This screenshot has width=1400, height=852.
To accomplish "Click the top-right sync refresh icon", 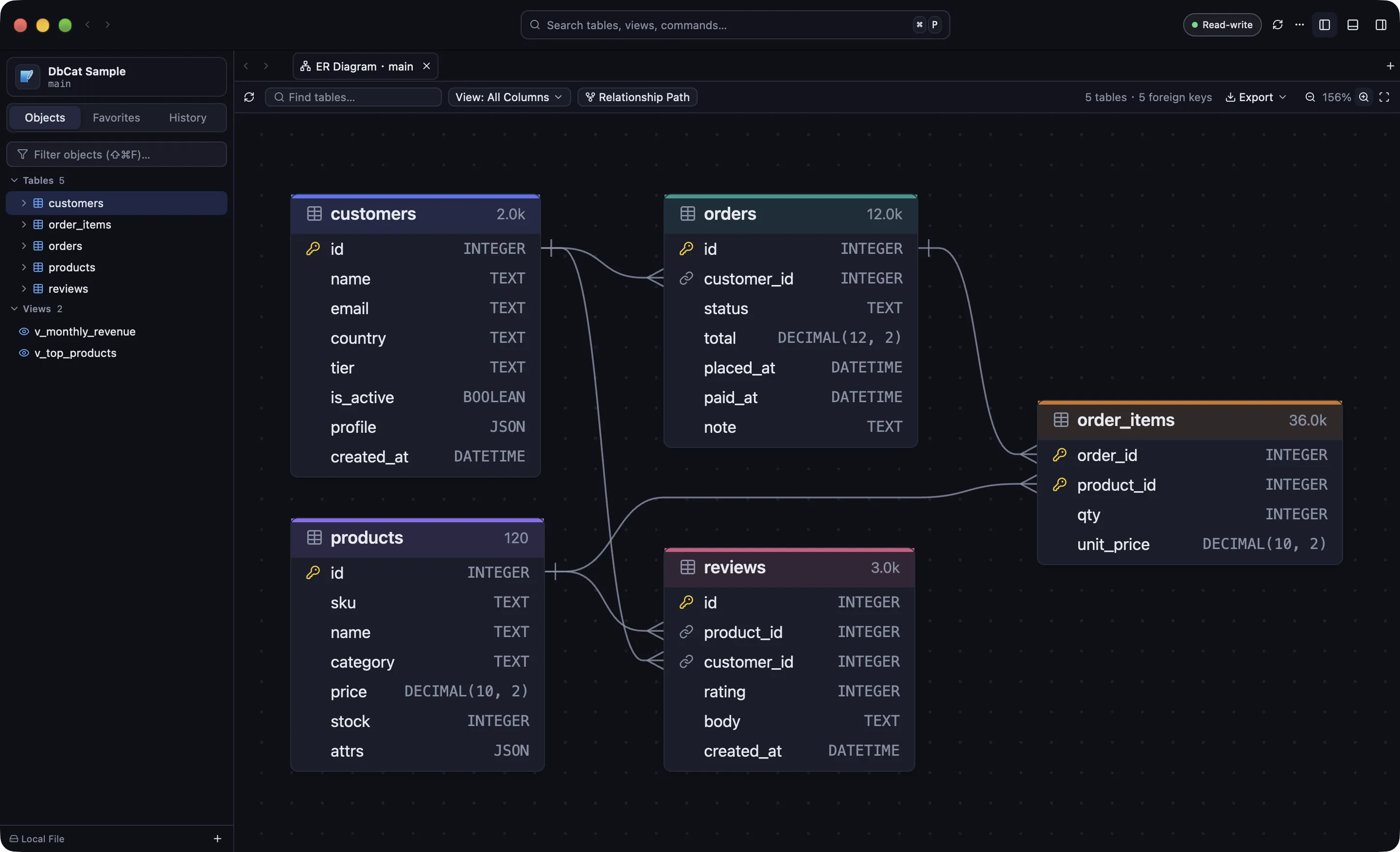I will (x=1278, y=24).
